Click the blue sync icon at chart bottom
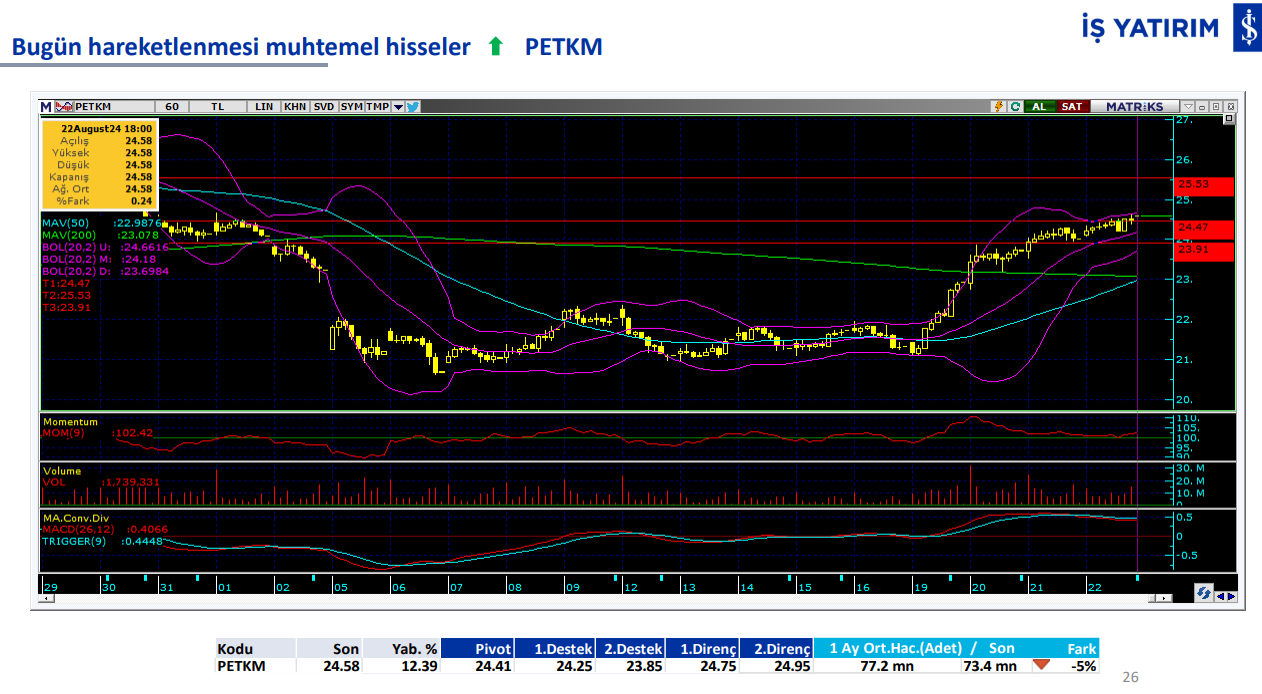The image size is (1262, 694). (x=1204, y=593)
